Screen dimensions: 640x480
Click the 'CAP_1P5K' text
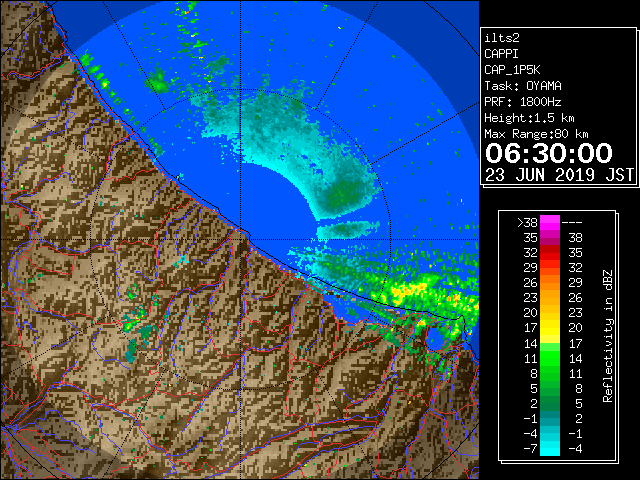[x=512, y=70]
